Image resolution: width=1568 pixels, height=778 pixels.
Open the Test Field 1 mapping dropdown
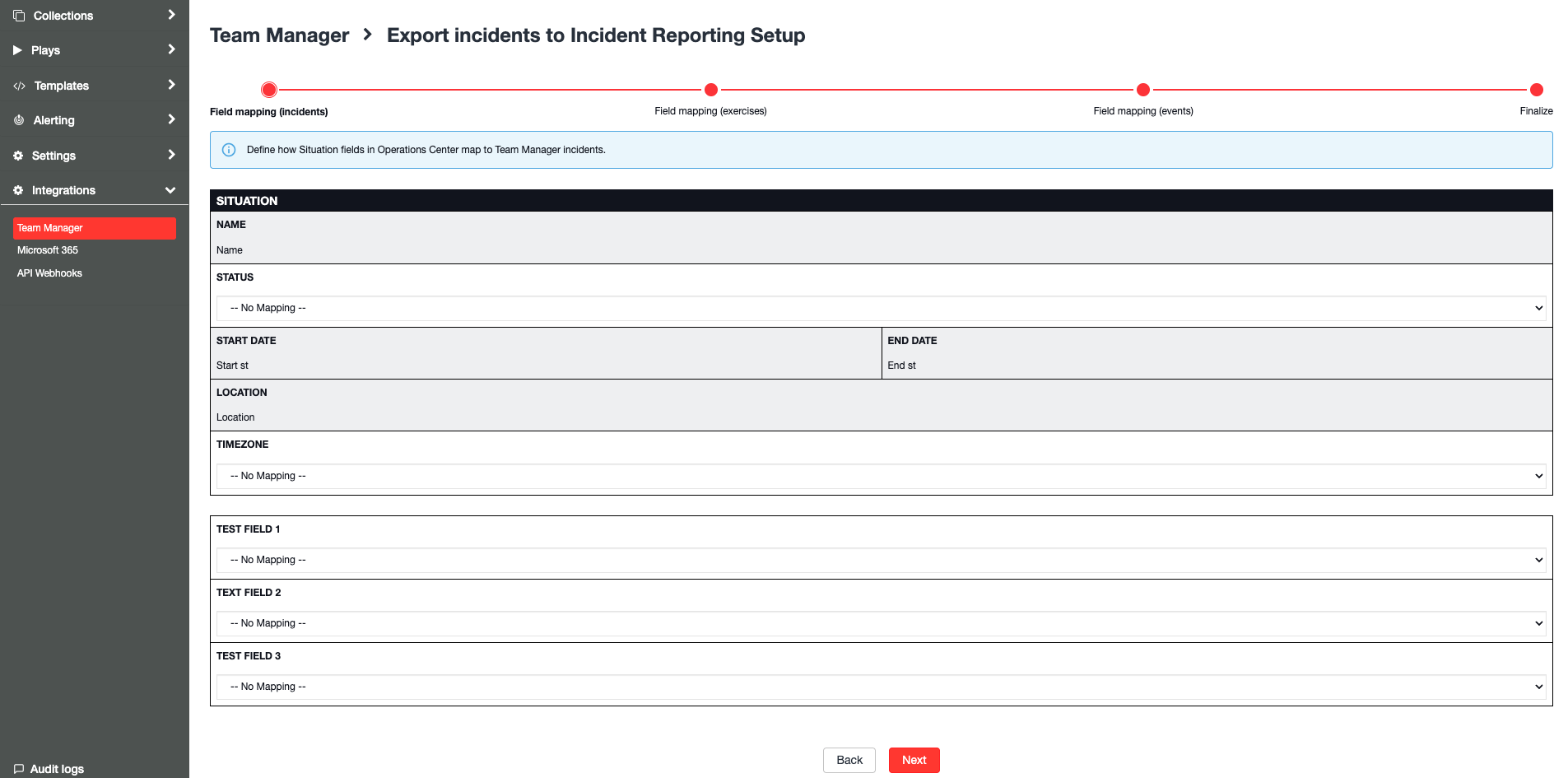(881, 560)
